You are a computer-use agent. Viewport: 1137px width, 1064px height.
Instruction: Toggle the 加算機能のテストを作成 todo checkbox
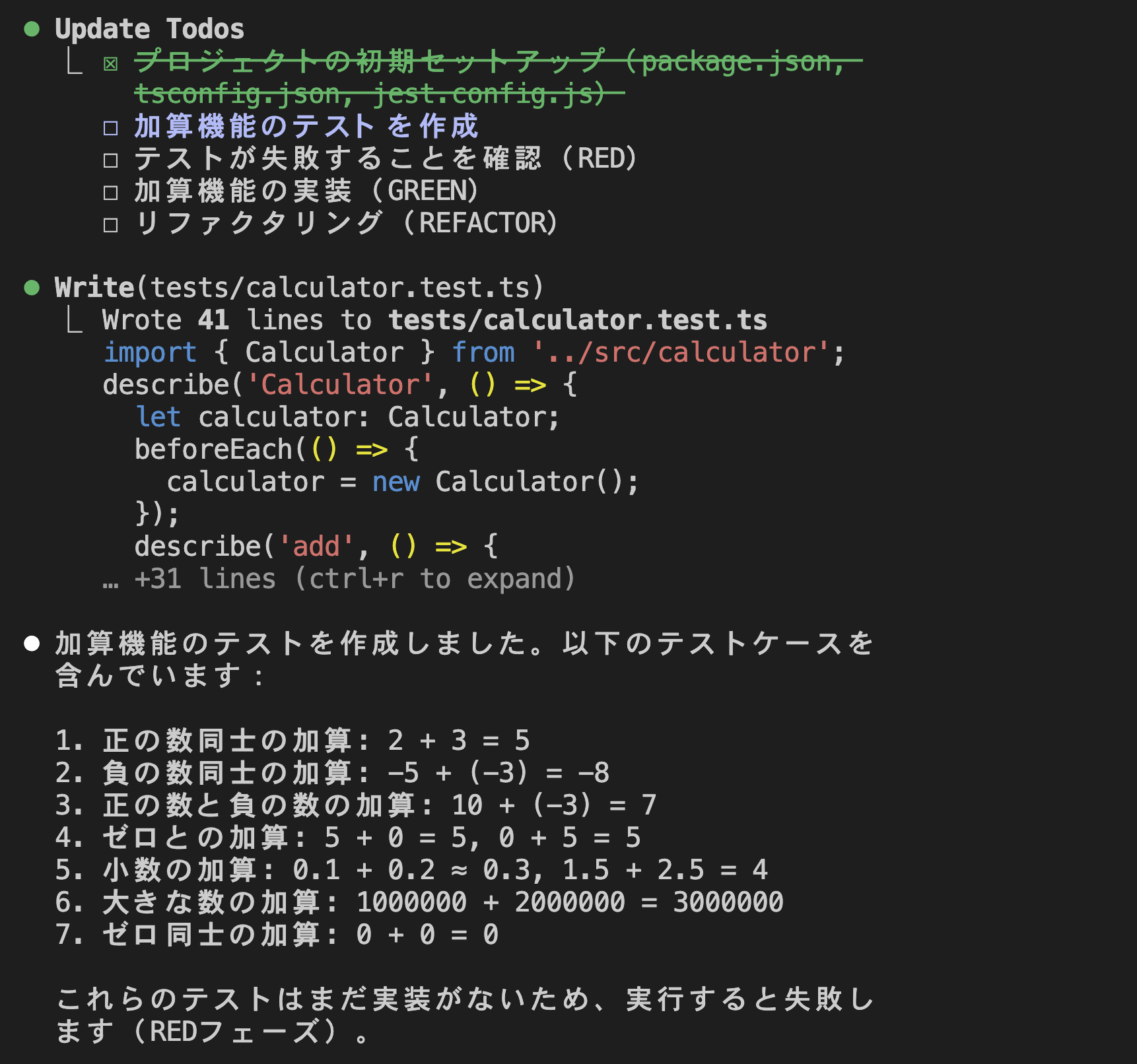(x=111, y=127)
